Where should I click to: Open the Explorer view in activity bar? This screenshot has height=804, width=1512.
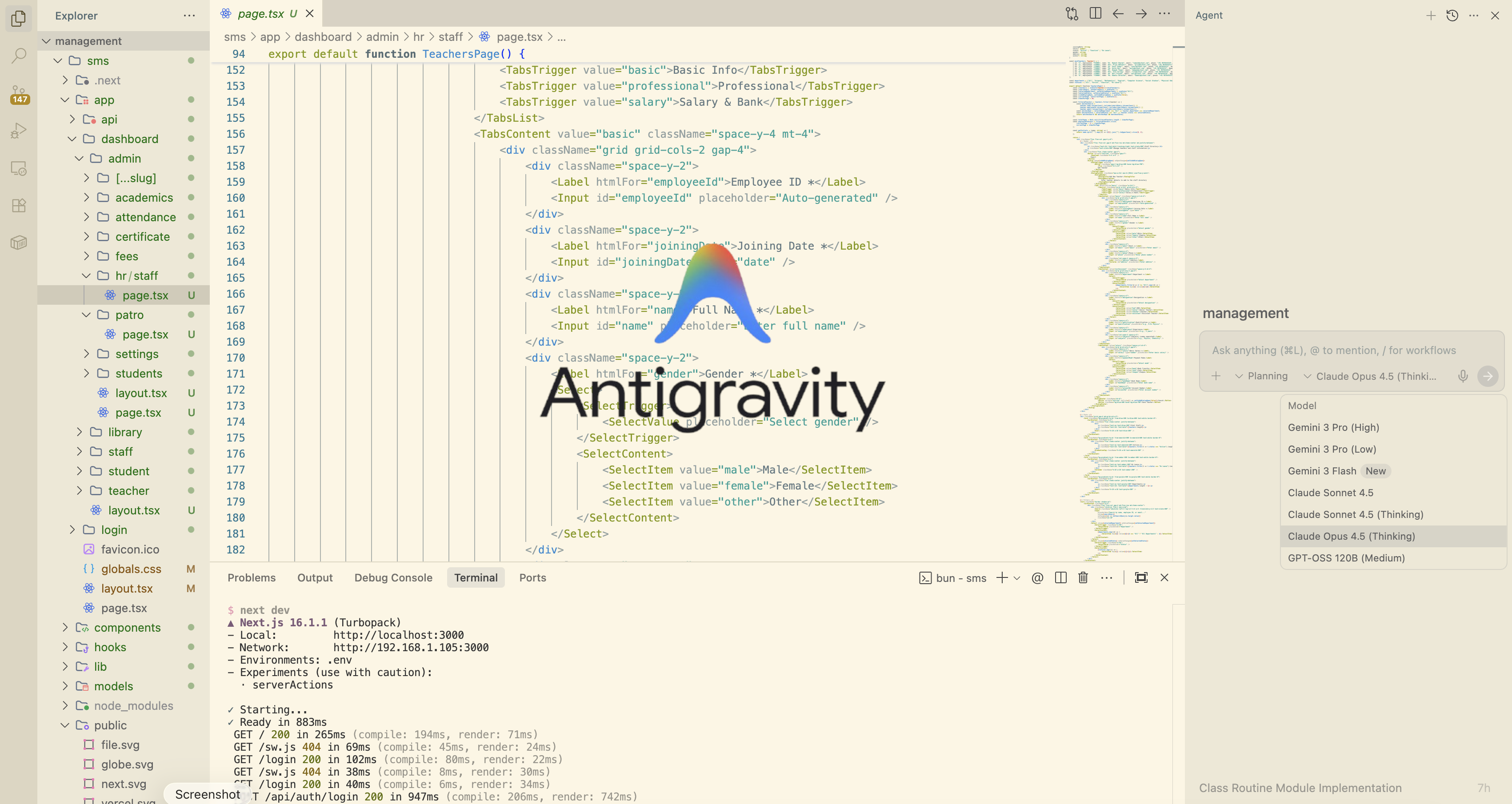pyautogui.click(x=19, y=18)
